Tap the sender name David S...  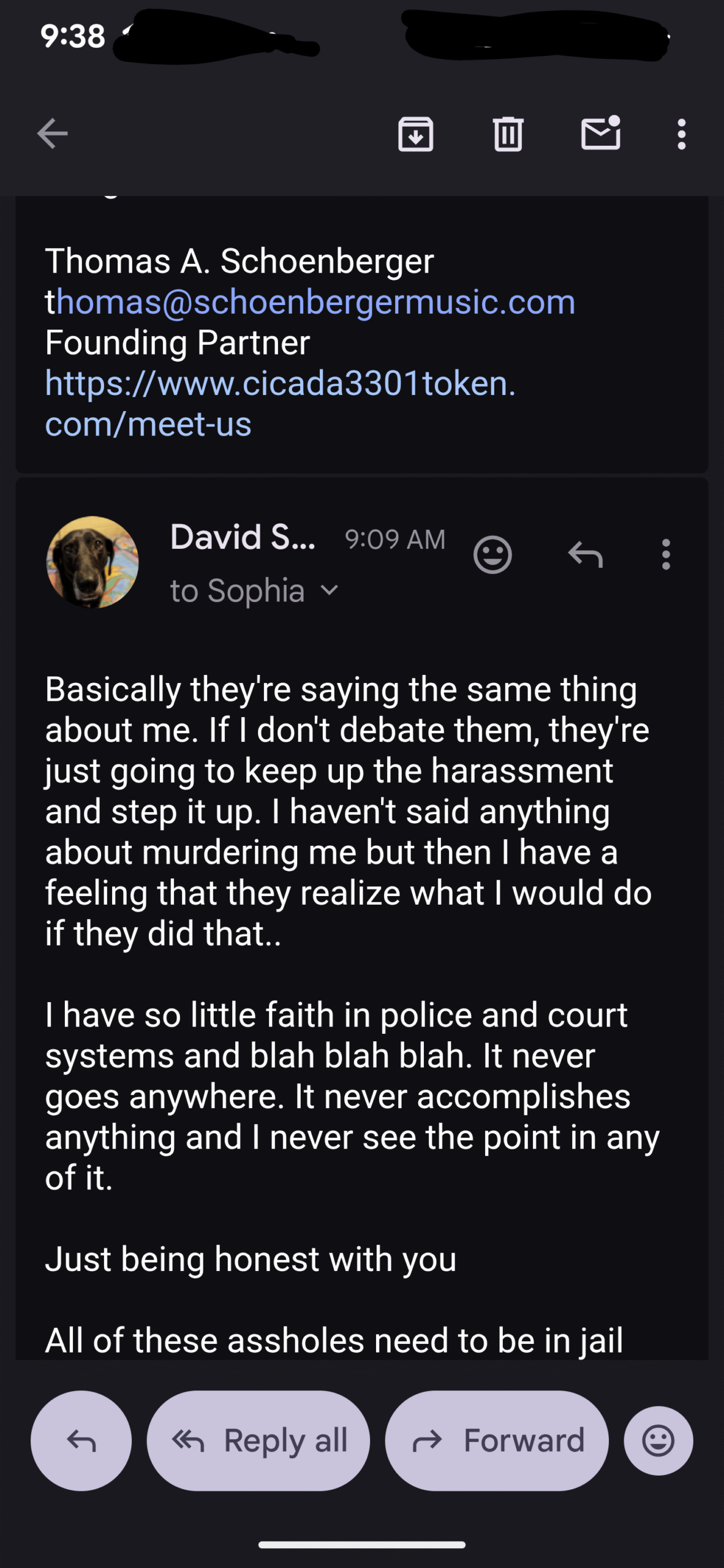tap(243, 537)
